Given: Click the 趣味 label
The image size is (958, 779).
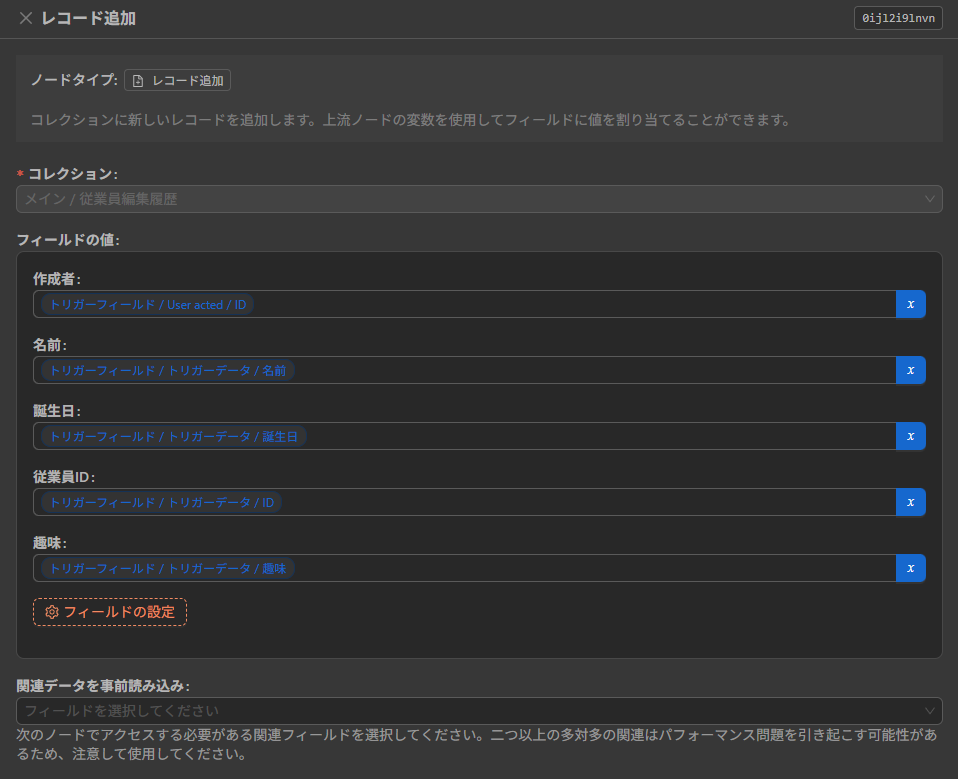Looking at the screenshot, I should (50, 543).
